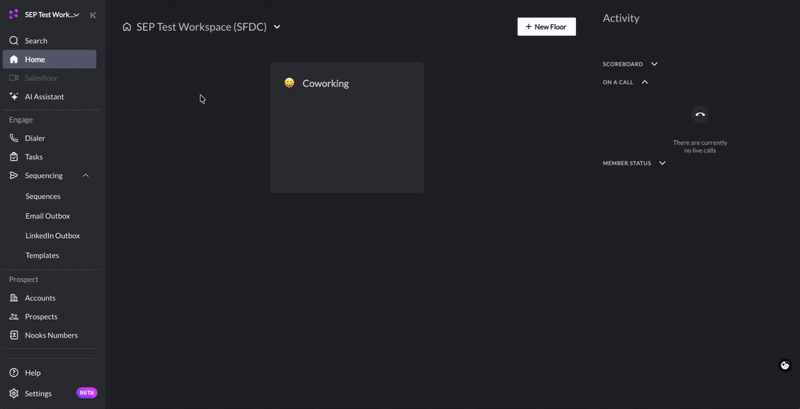
Task: Click the home icon beside workspace title
Action: pyautogui.click(x=127, y=27)
